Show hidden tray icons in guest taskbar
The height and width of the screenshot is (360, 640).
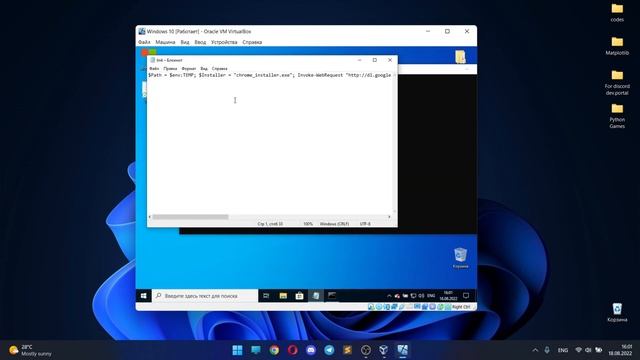pyautogui.click(x=389, y=296)
